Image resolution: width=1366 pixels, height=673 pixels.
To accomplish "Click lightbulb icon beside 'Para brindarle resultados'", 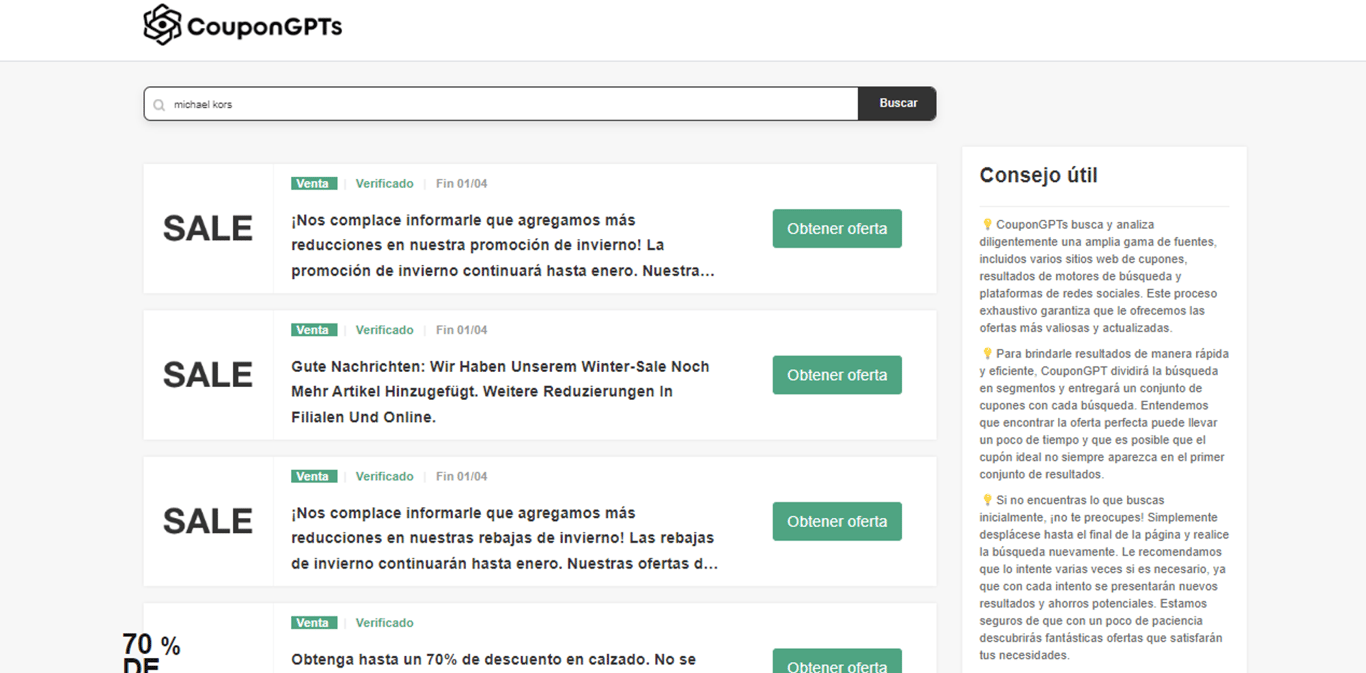I will coord(987,354).
